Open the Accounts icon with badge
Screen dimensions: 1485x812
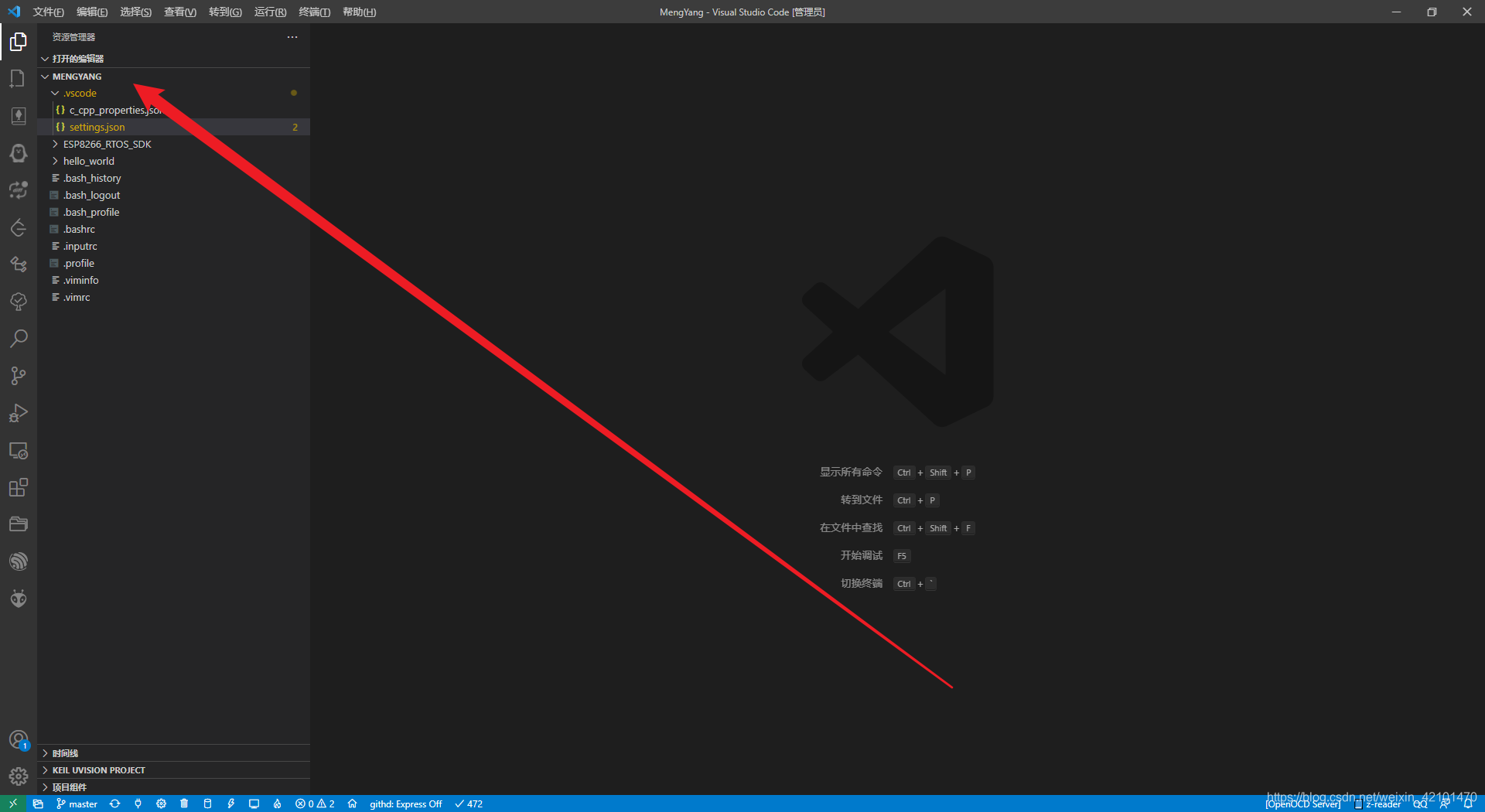pyautogui.click(x=19, y=740)
